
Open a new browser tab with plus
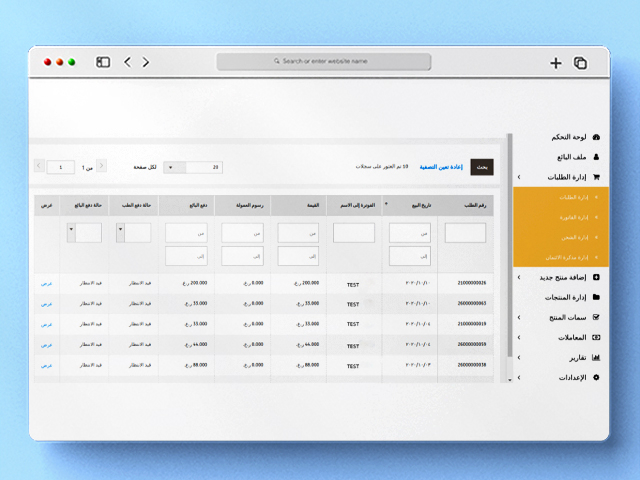pyautogui.click(x=555, y=62)
